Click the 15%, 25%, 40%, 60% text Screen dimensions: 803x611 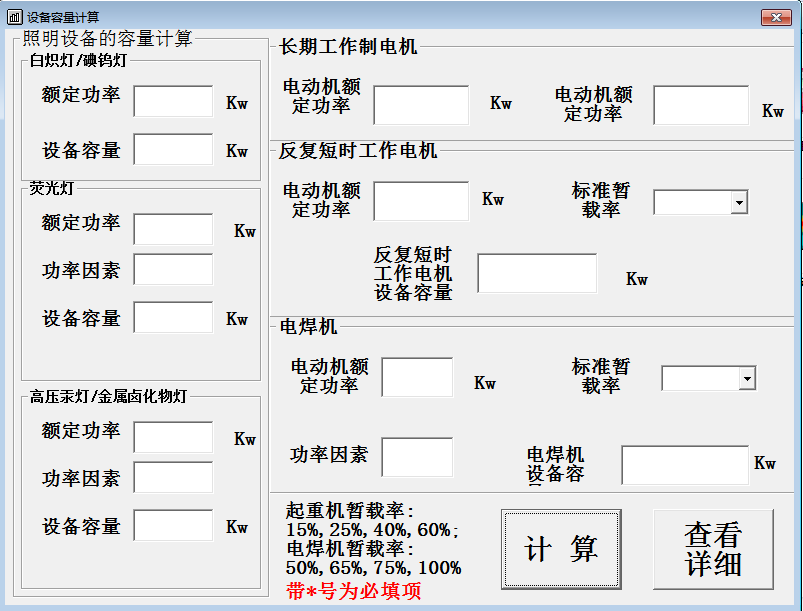372,530
